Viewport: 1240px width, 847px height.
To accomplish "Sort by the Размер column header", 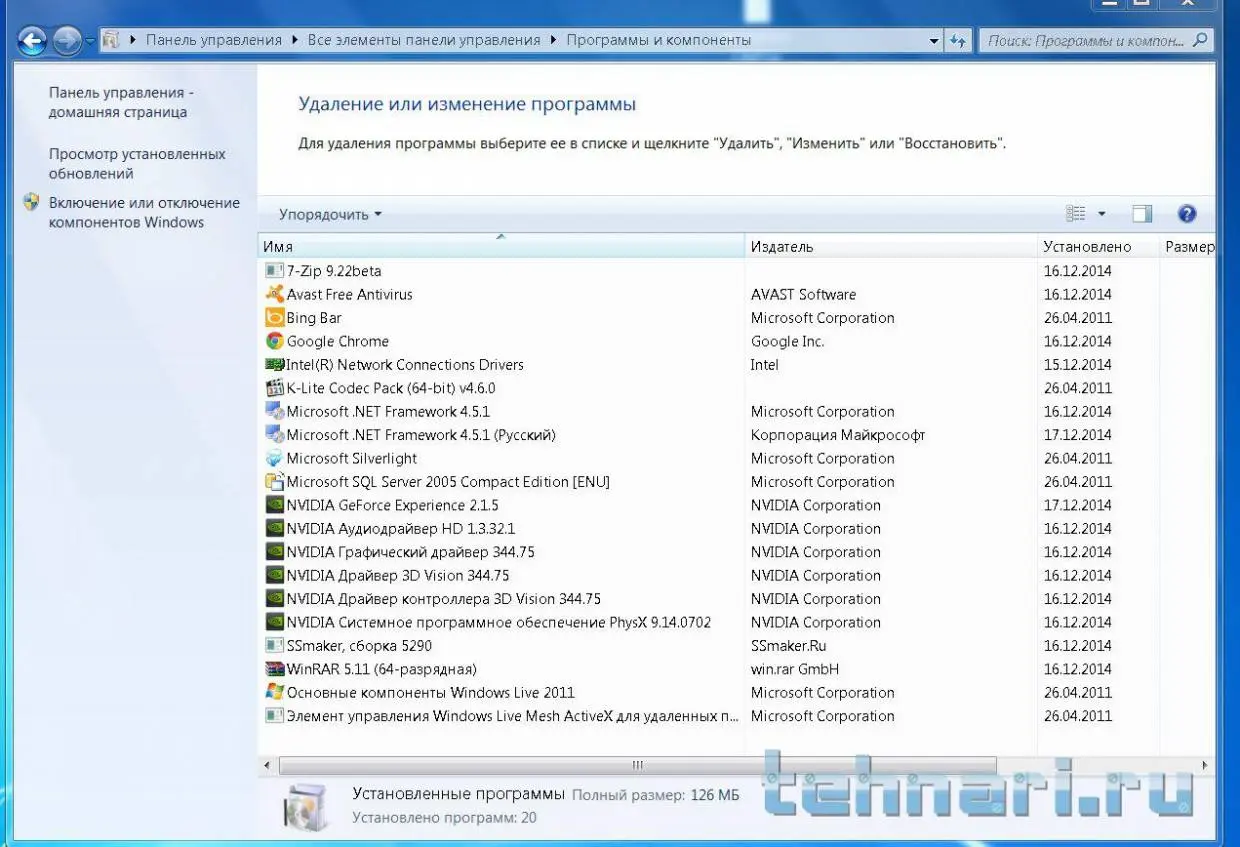I will pyautogui.click(x=1188, y=246).
